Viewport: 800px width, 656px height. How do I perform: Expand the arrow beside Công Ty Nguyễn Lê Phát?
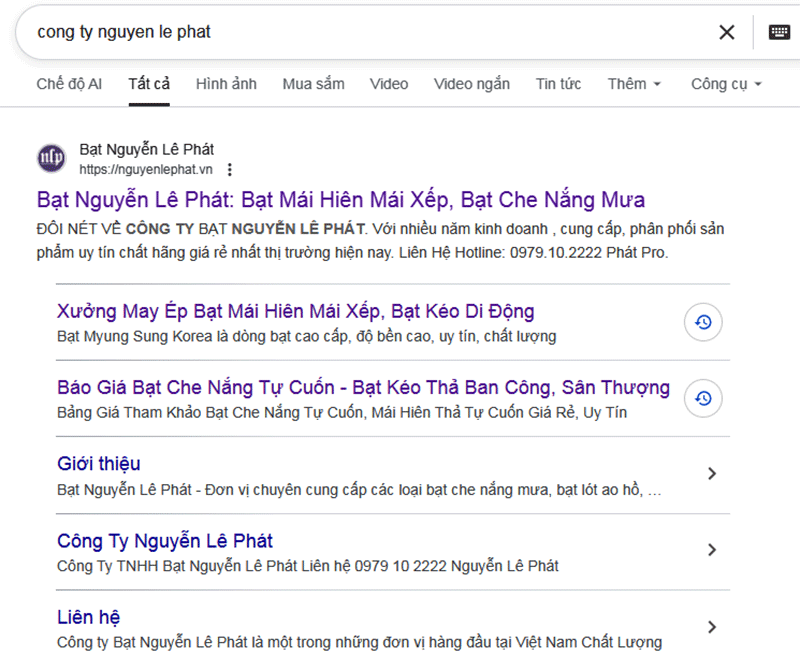pyautogui.click(x=712, y=549)
